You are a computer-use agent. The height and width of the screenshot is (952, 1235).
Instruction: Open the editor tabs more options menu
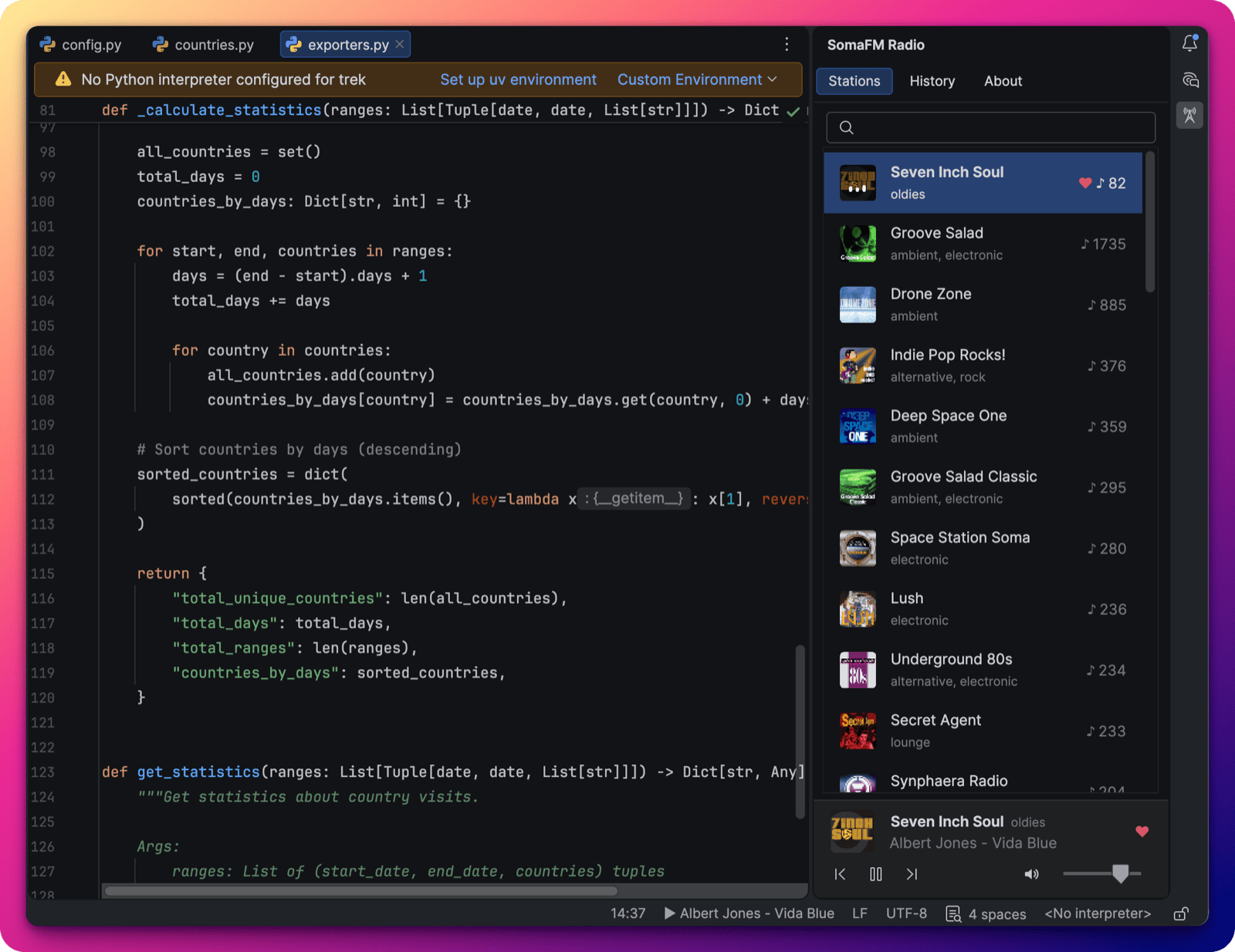pyautogui.click(x=787, y=45)
